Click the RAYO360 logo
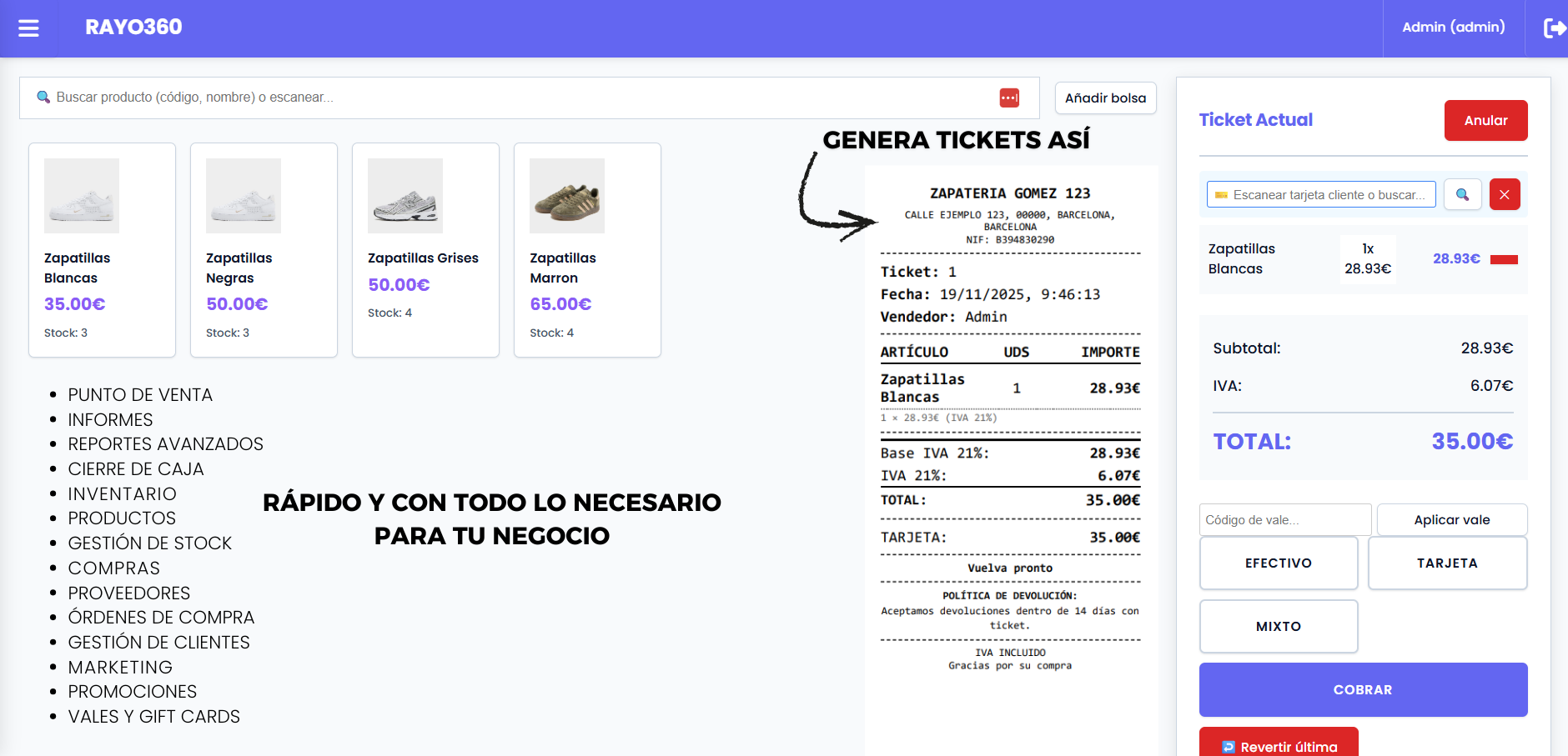The width and height of the screenshot is (1568, 756). [x=133, y=28]
